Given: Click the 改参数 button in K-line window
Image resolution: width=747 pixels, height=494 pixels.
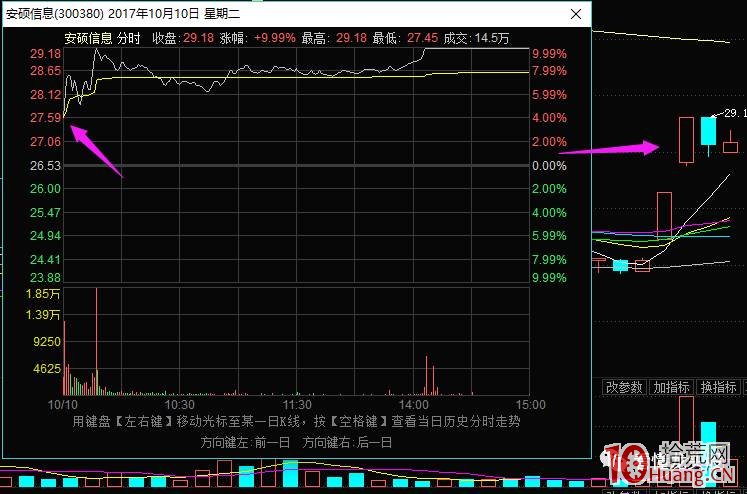Looking at the screenshot, I should tap(624, 387).
